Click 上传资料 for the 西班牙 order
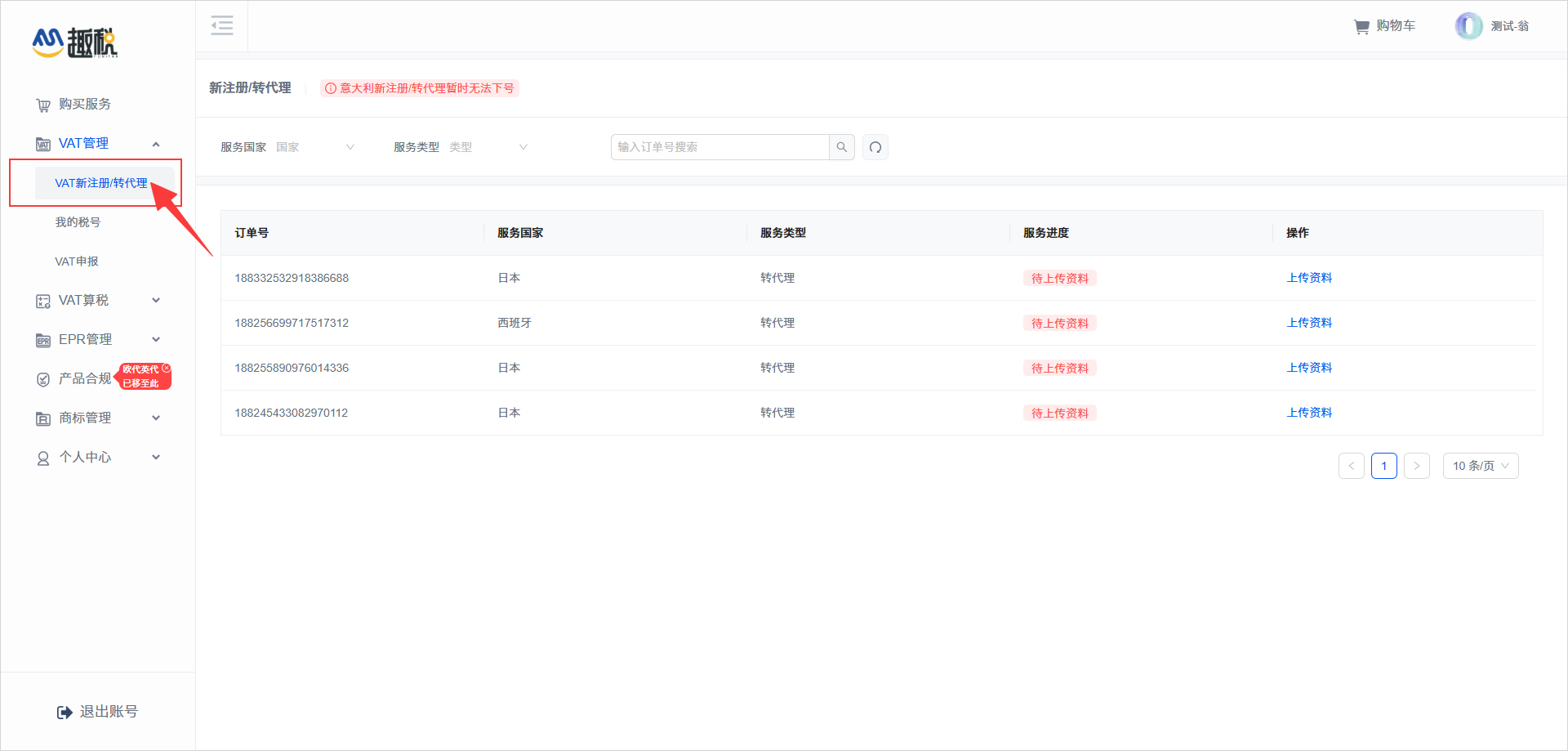 click(1308, 322)
